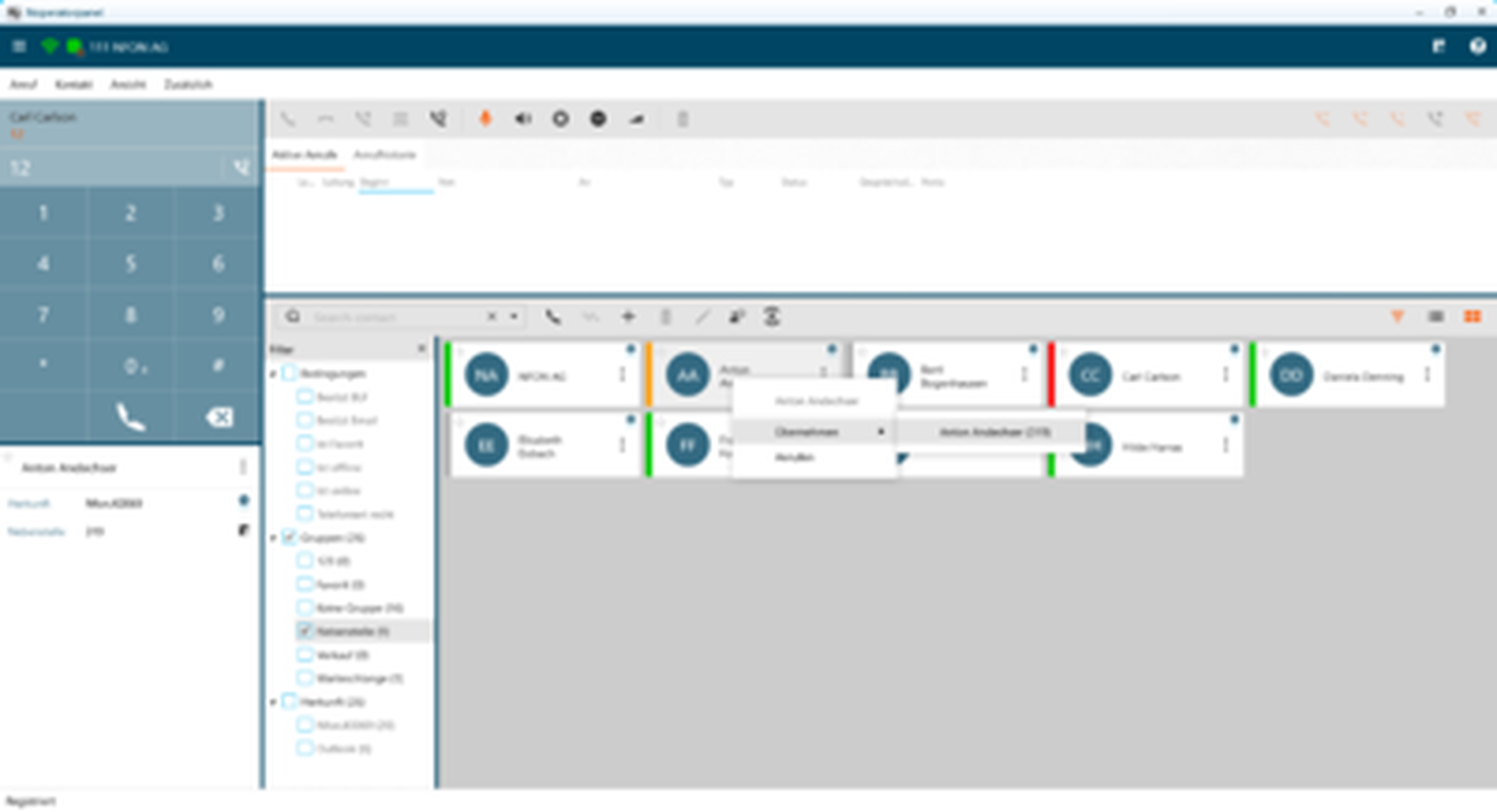Toggle the Gruppen filter checkbox
Screen dimensions: 1497x812
pyautogui.click(x=290, y=537)
